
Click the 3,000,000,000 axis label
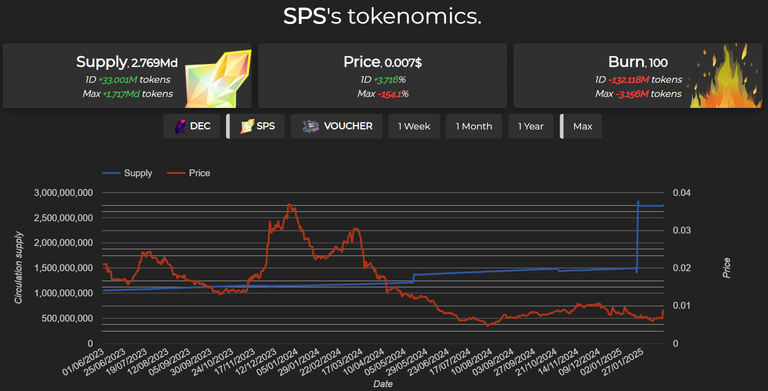tap(63, 193)
